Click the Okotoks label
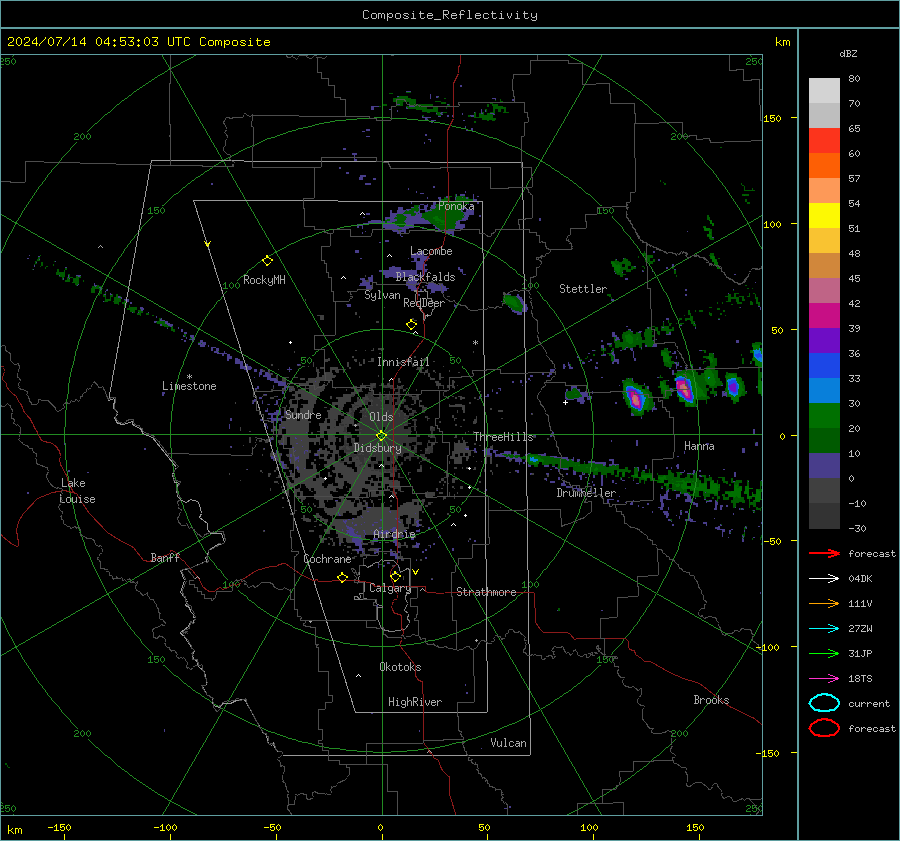 (400, 667)
